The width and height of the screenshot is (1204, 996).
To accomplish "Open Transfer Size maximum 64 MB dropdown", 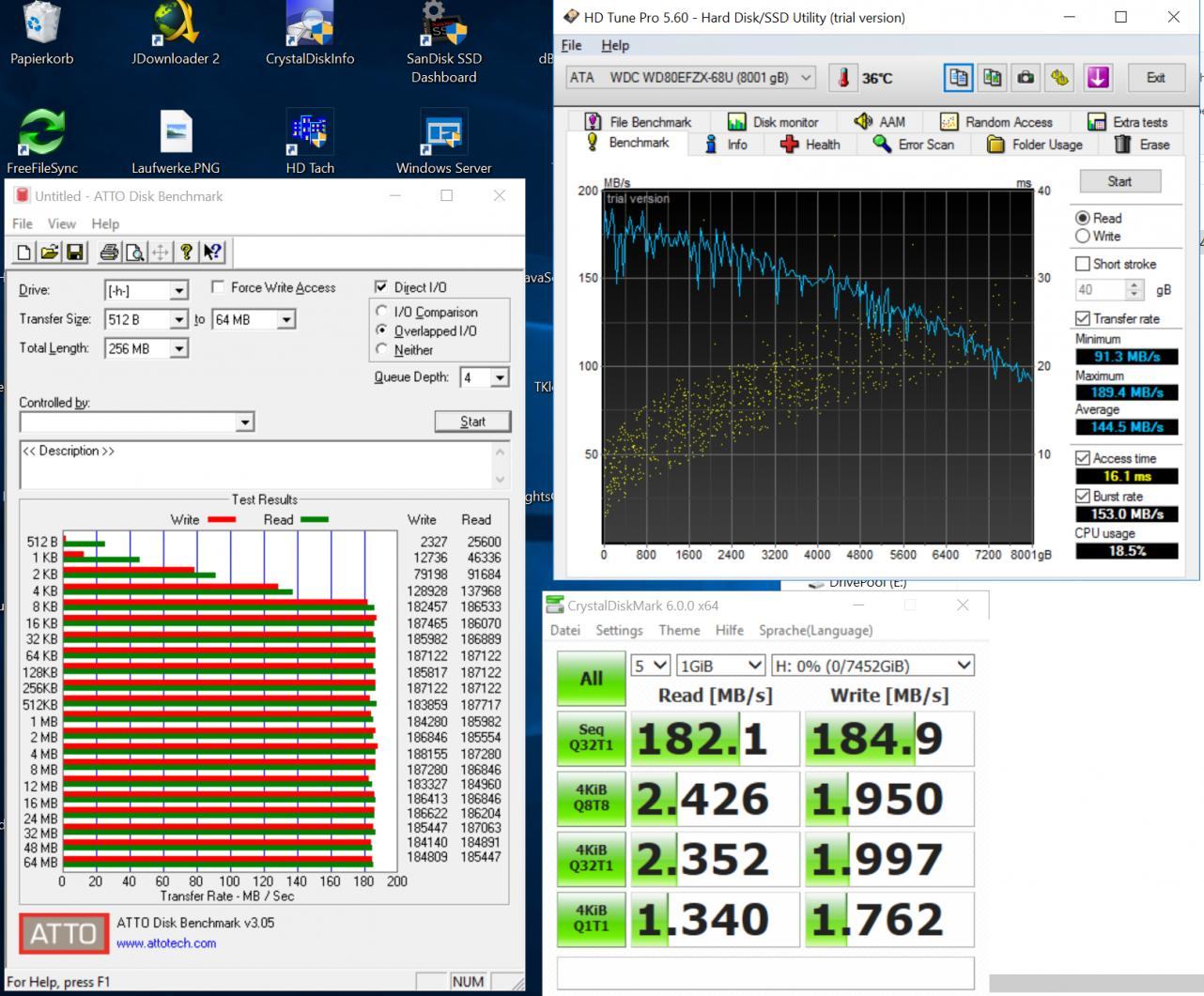I will pos(286,320).
